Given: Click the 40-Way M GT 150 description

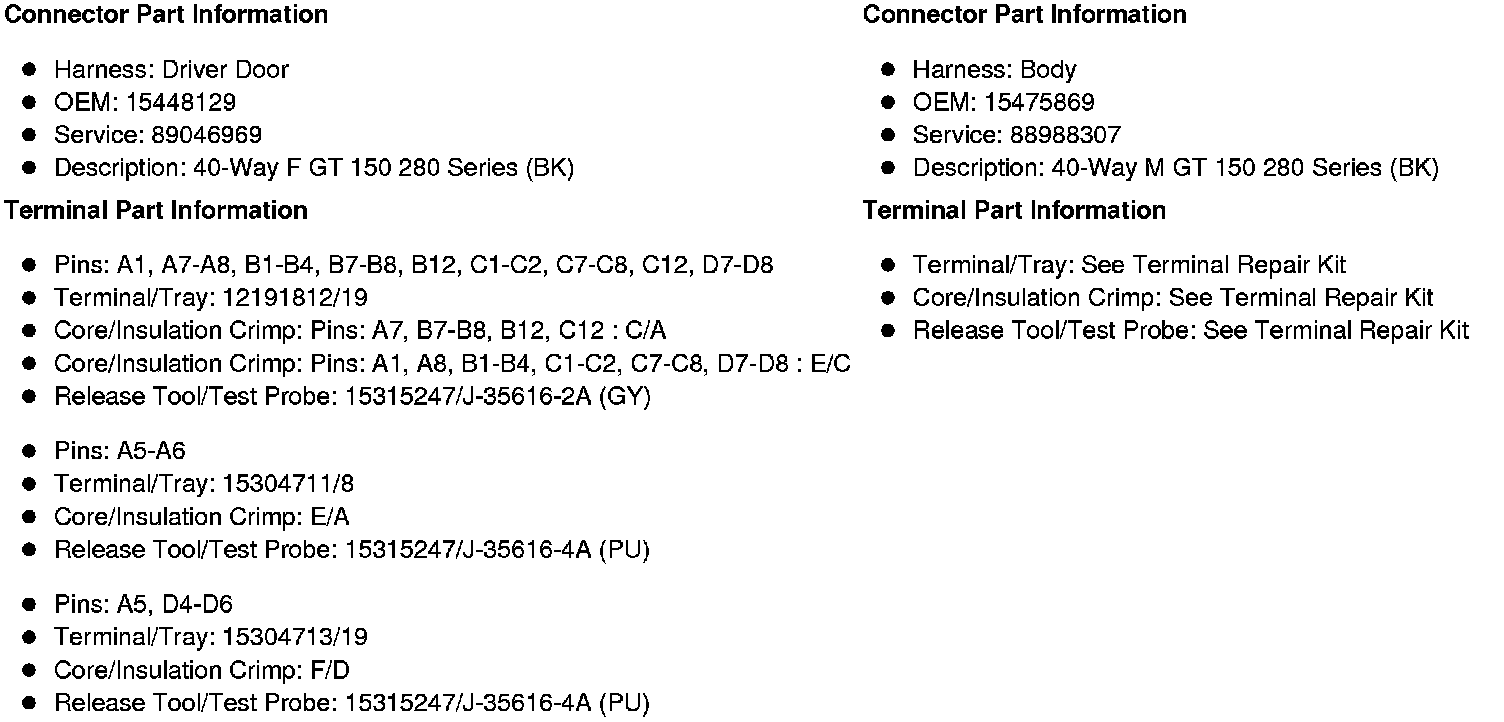Looking at the screenshot, I should point(1175,168).
